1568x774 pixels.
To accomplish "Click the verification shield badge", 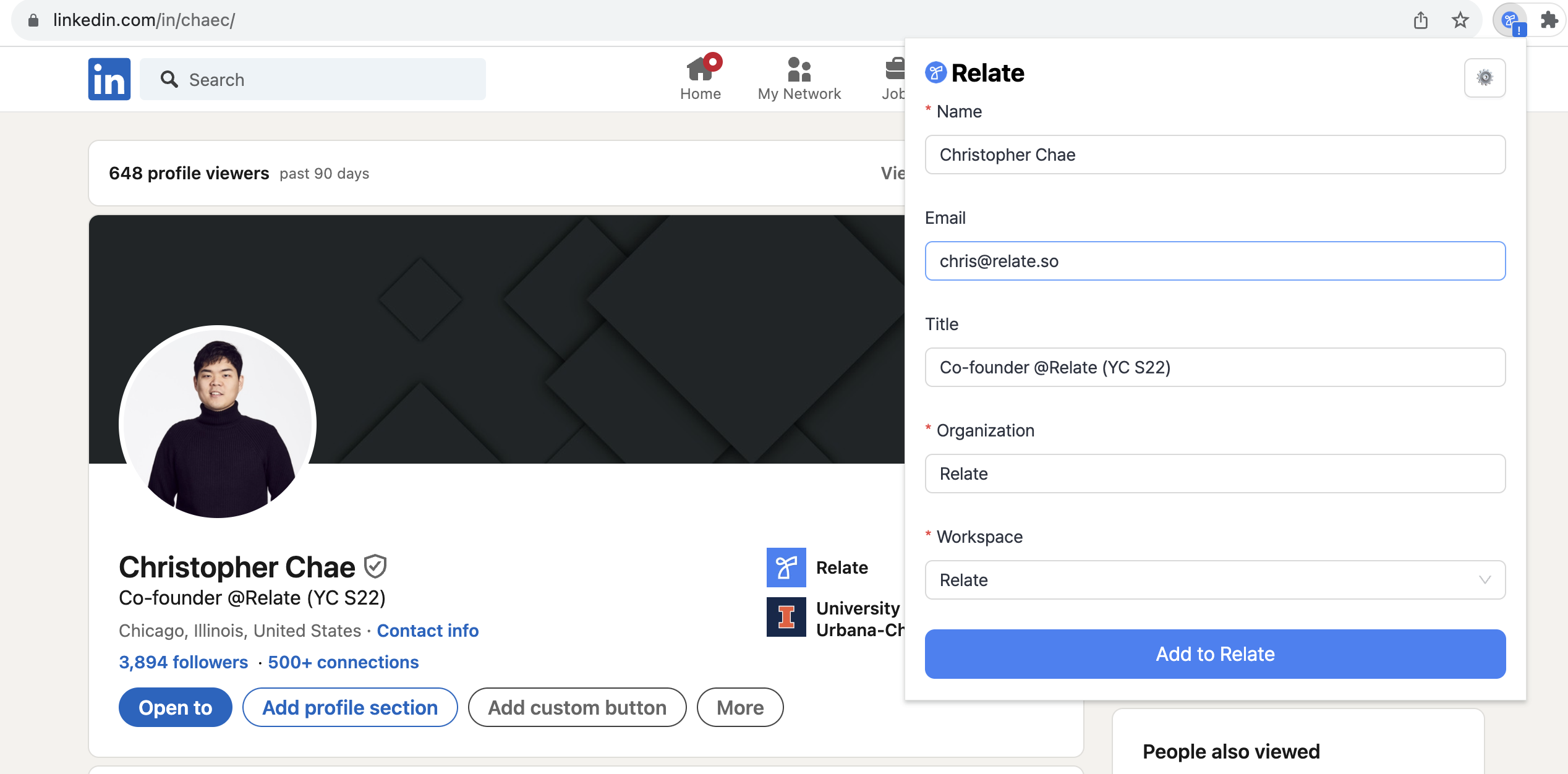I will tap(375, 566).
